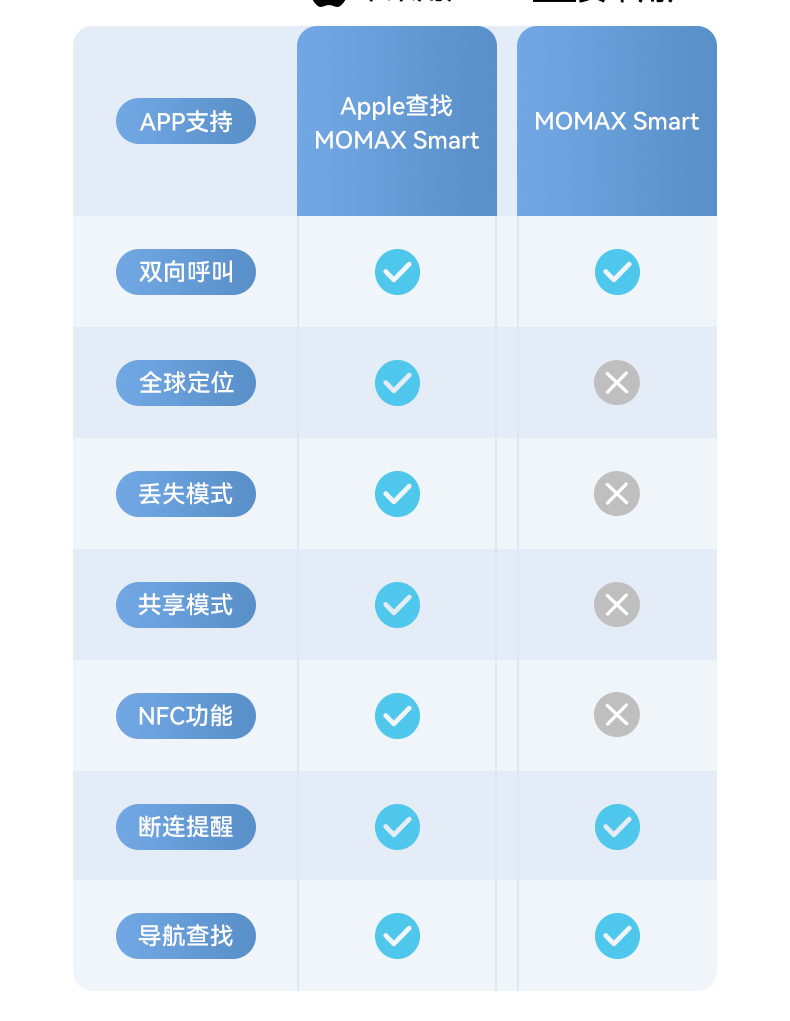Click the gray X icon for 全球定位

tap(617, 383)
